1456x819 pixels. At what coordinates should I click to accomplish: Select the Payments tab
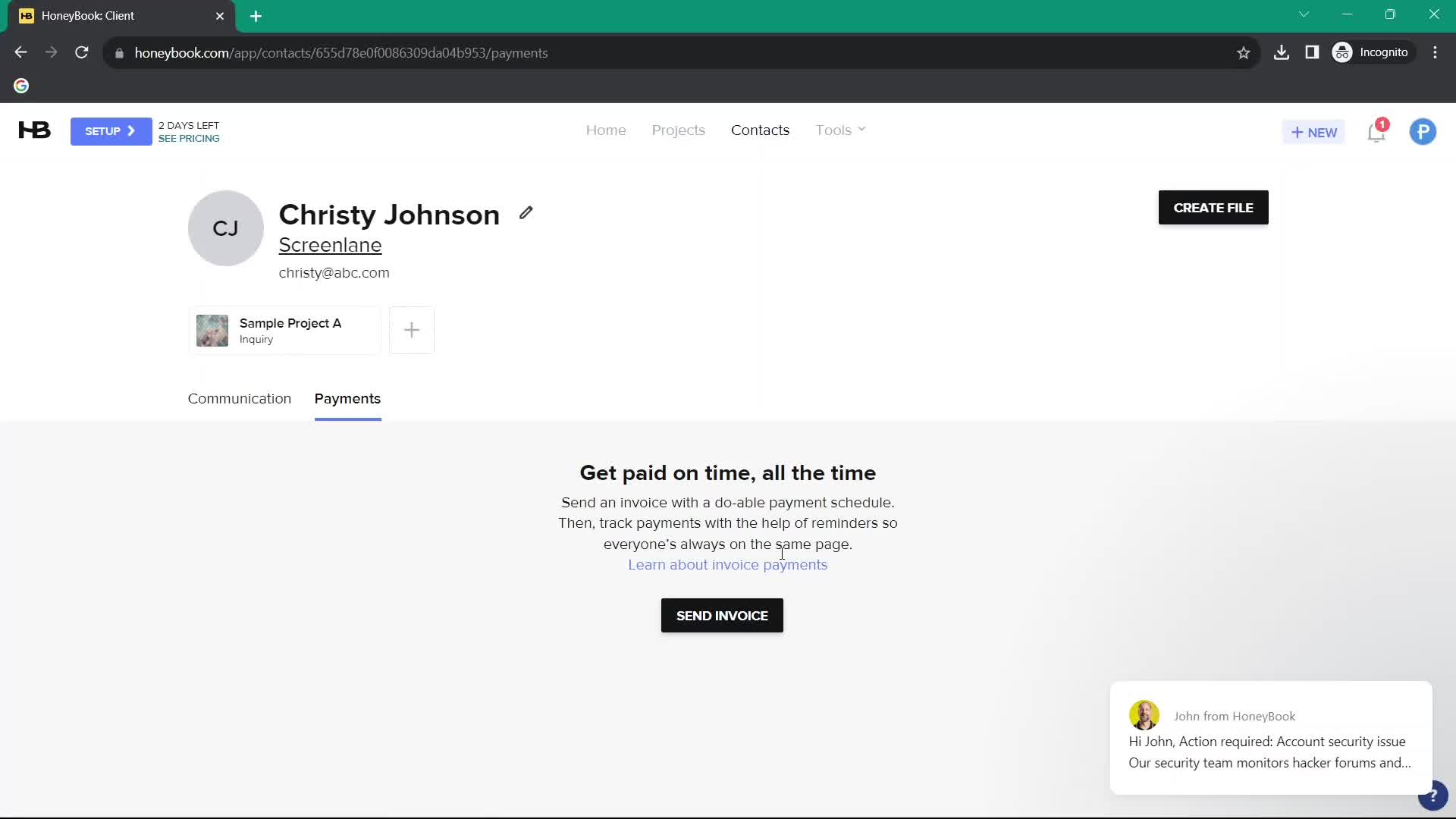[347, 399]
